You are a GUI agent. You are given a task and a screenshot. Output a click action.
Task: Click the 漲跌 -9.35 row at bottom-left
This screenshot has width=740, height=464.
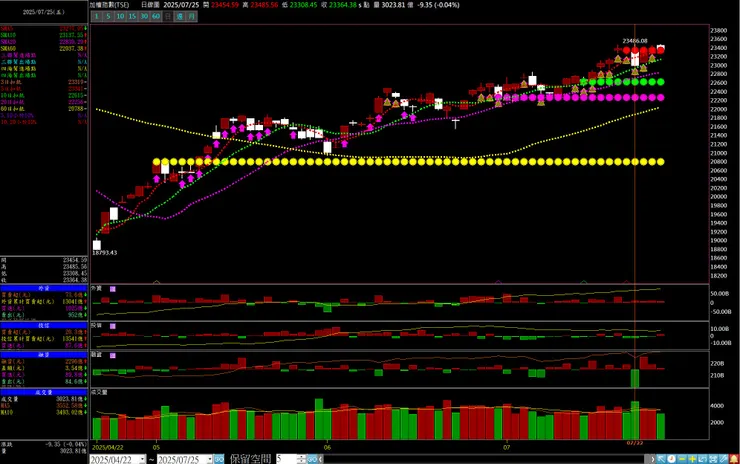point(44,445)
